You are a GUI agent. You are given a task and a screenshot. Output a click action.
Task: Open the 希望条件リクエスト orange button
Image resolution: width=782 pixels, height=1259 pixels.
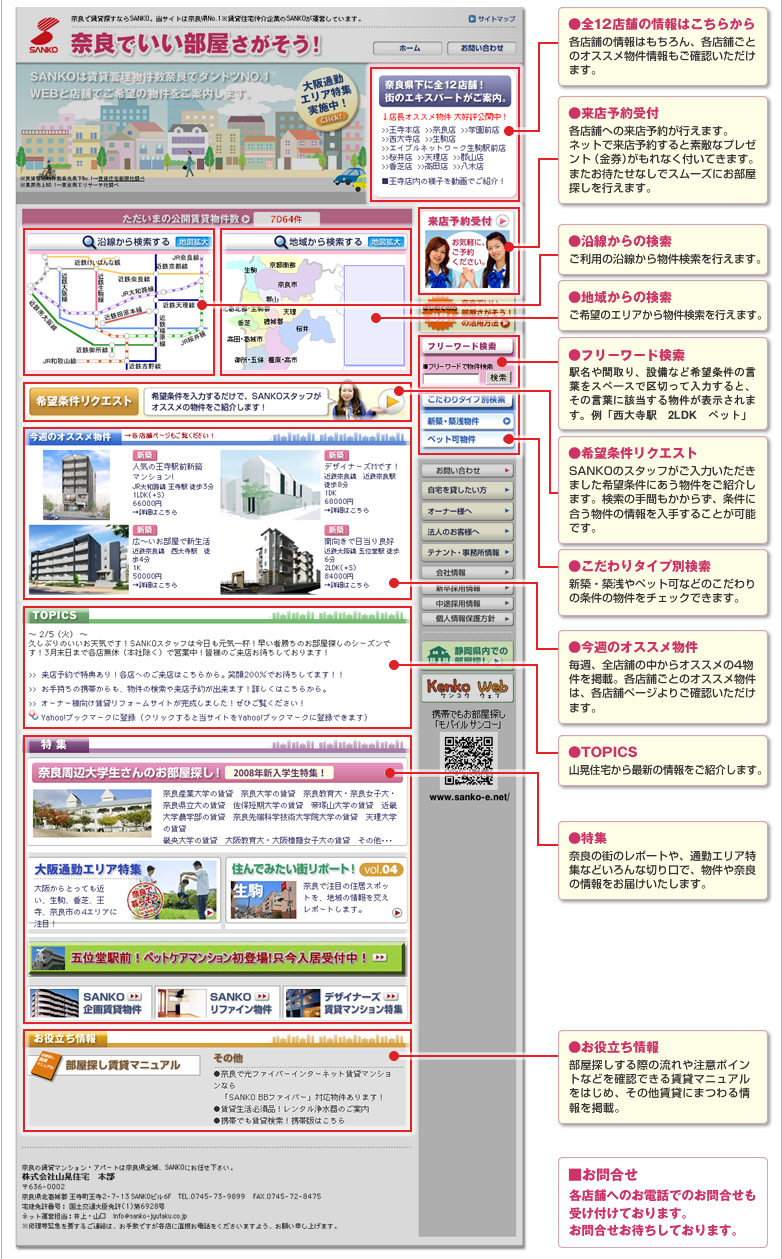[83, 402]
